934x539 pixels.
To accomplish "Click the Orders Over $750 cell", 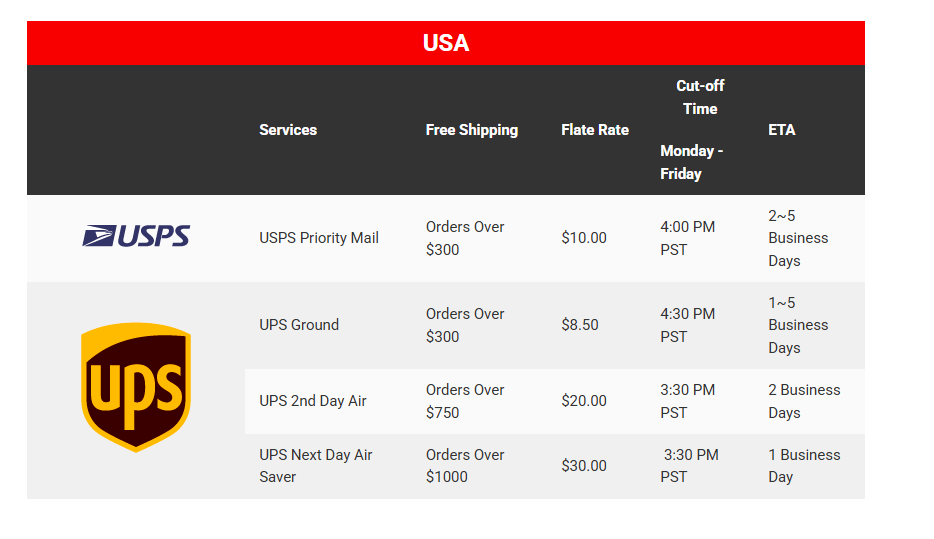I will (465, 401).
